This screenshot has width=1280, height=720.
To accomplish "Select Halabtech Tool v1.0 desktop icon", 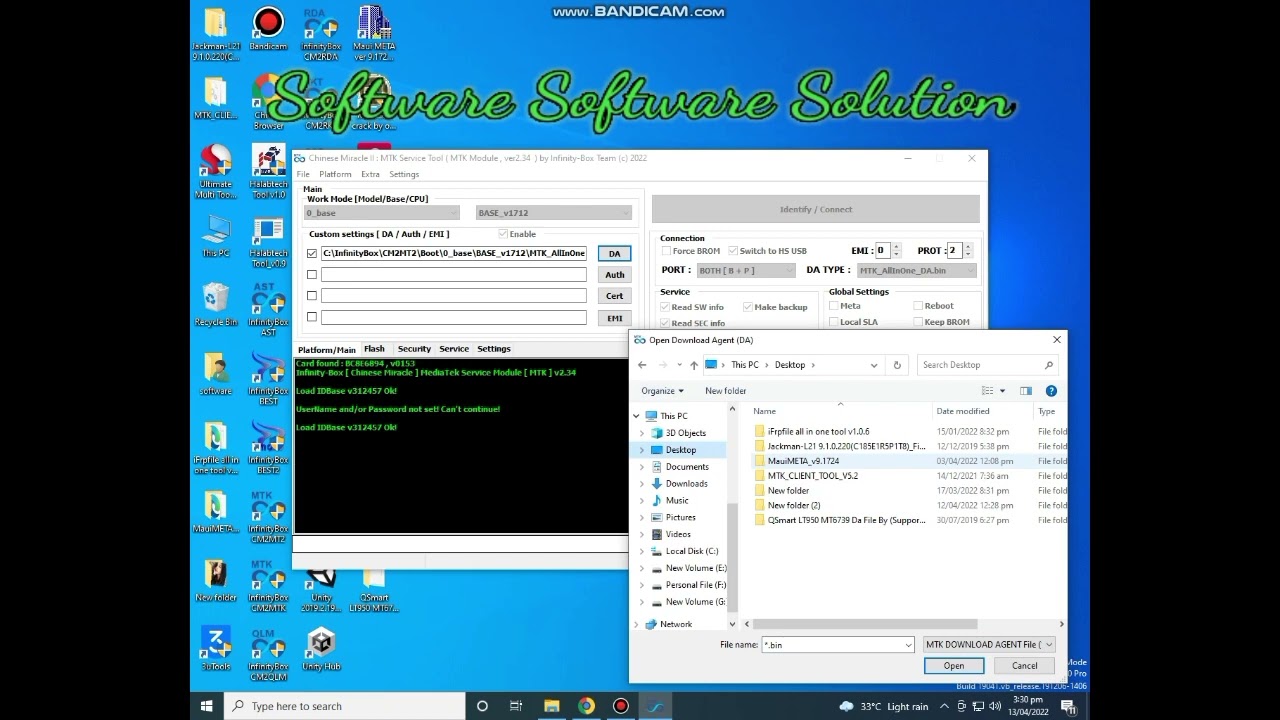I will (x=268, y=172).
